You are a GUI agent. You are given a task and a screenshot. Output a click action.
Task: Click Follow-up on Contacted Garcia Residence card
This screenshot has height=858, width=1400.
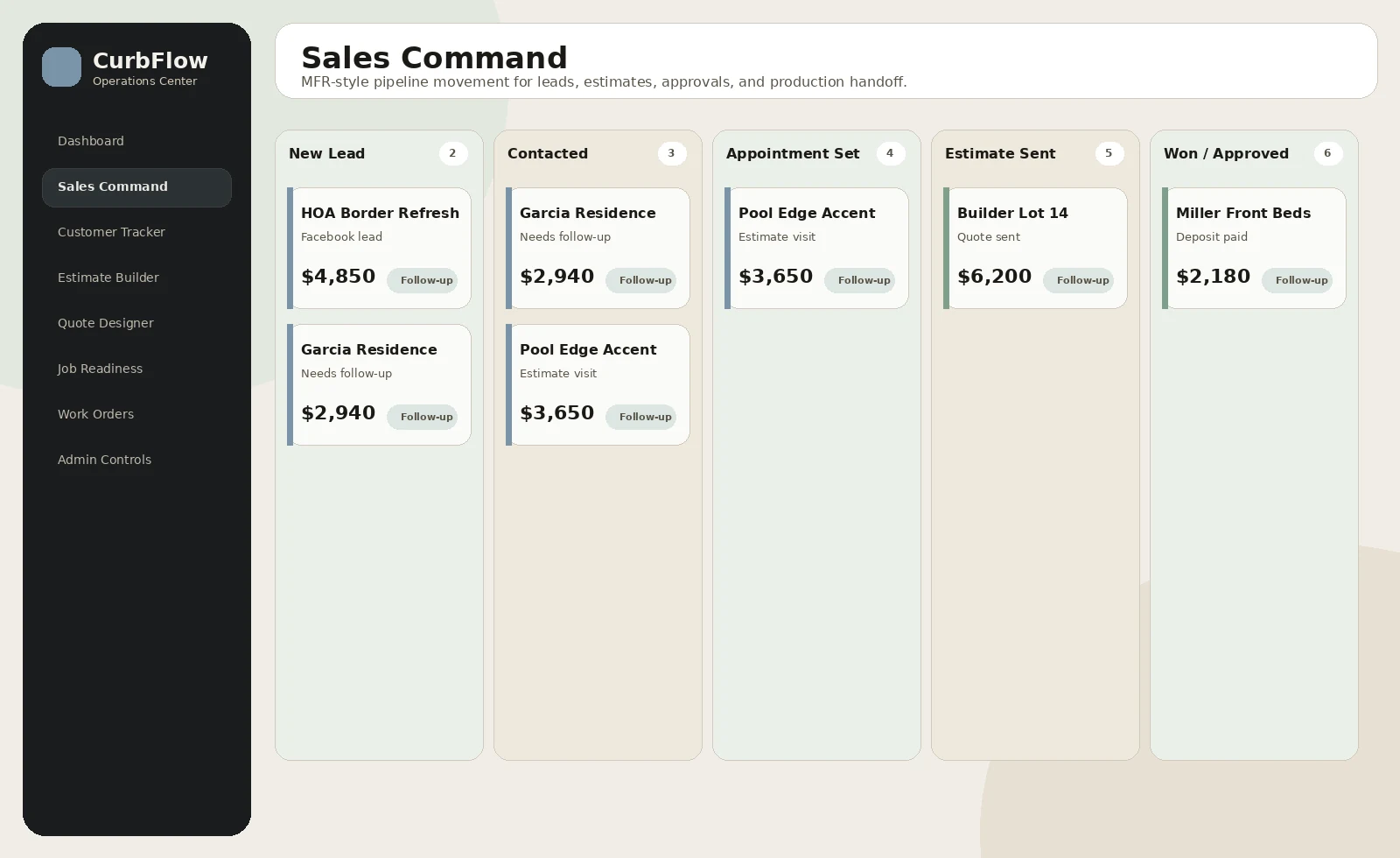click(641, 280)
